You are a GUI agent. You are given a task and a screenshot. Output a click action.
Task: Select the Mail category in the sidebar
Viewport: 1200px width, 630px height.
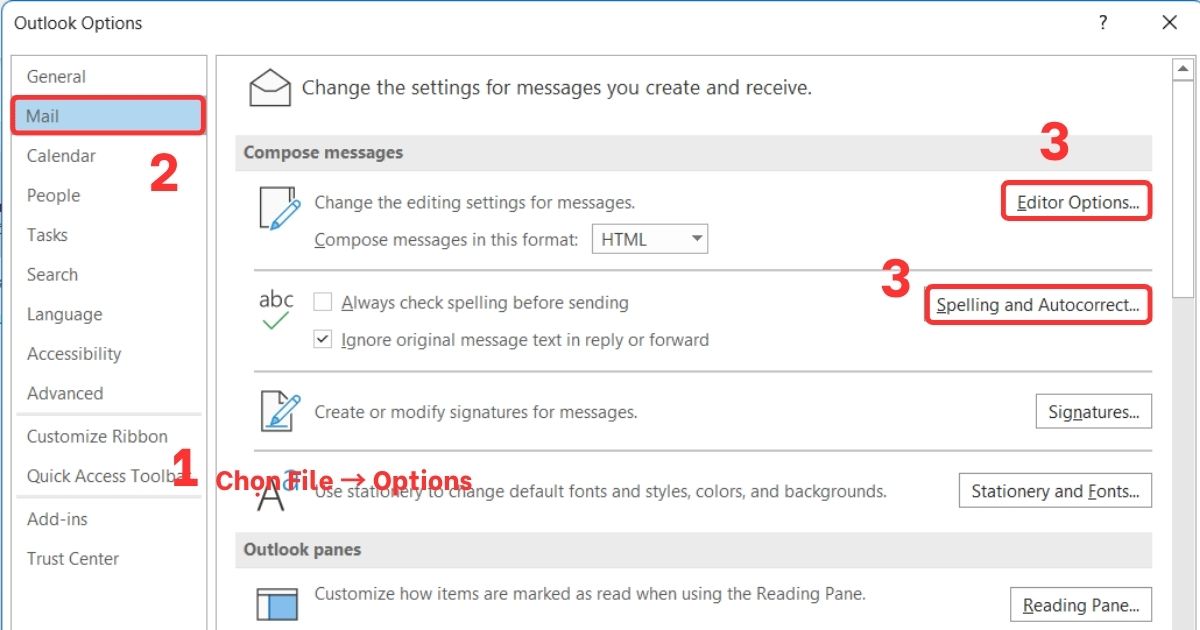point(108,115)
